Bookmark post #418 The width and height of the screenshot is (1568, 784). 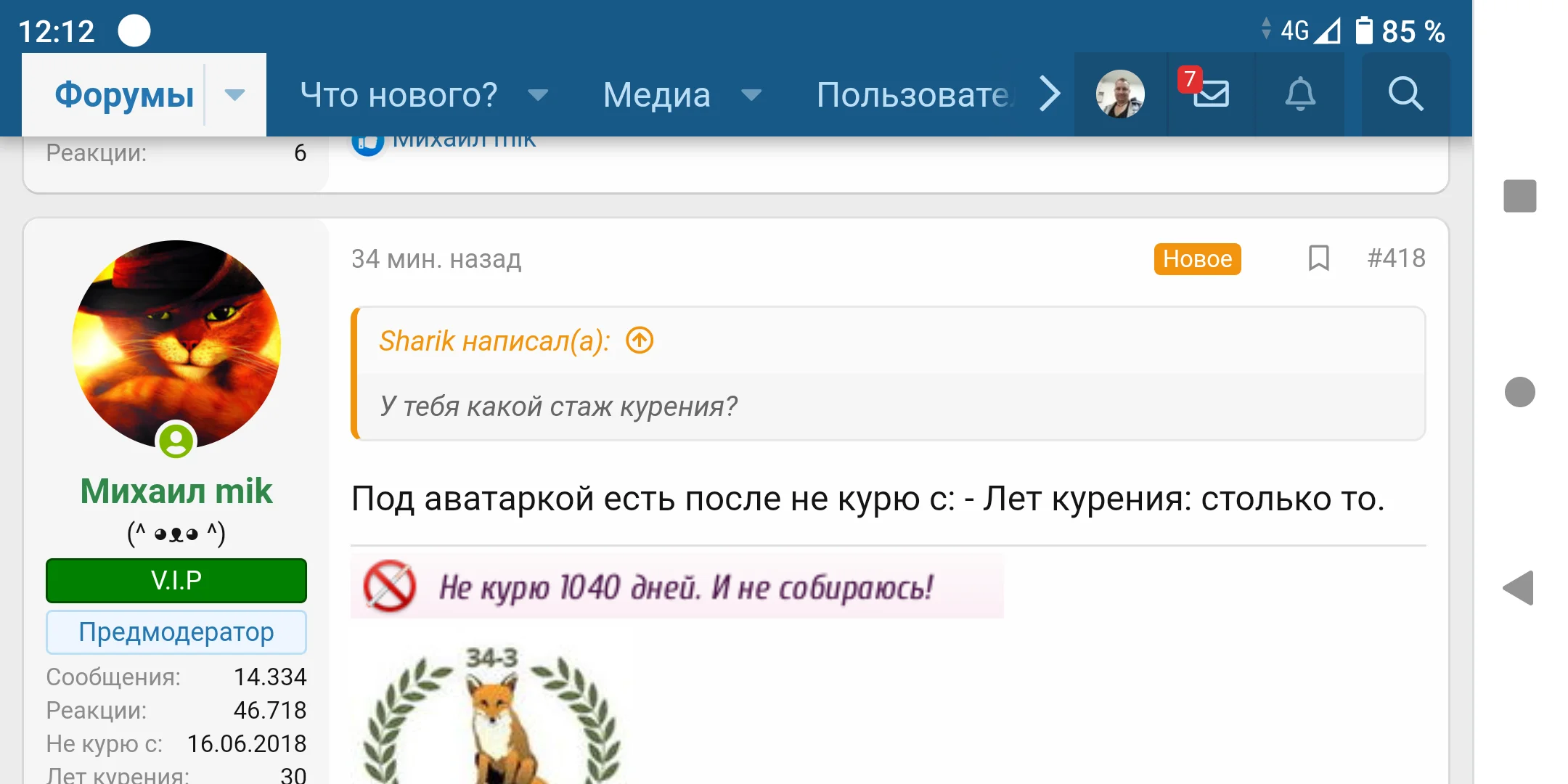coord(1318,258)
